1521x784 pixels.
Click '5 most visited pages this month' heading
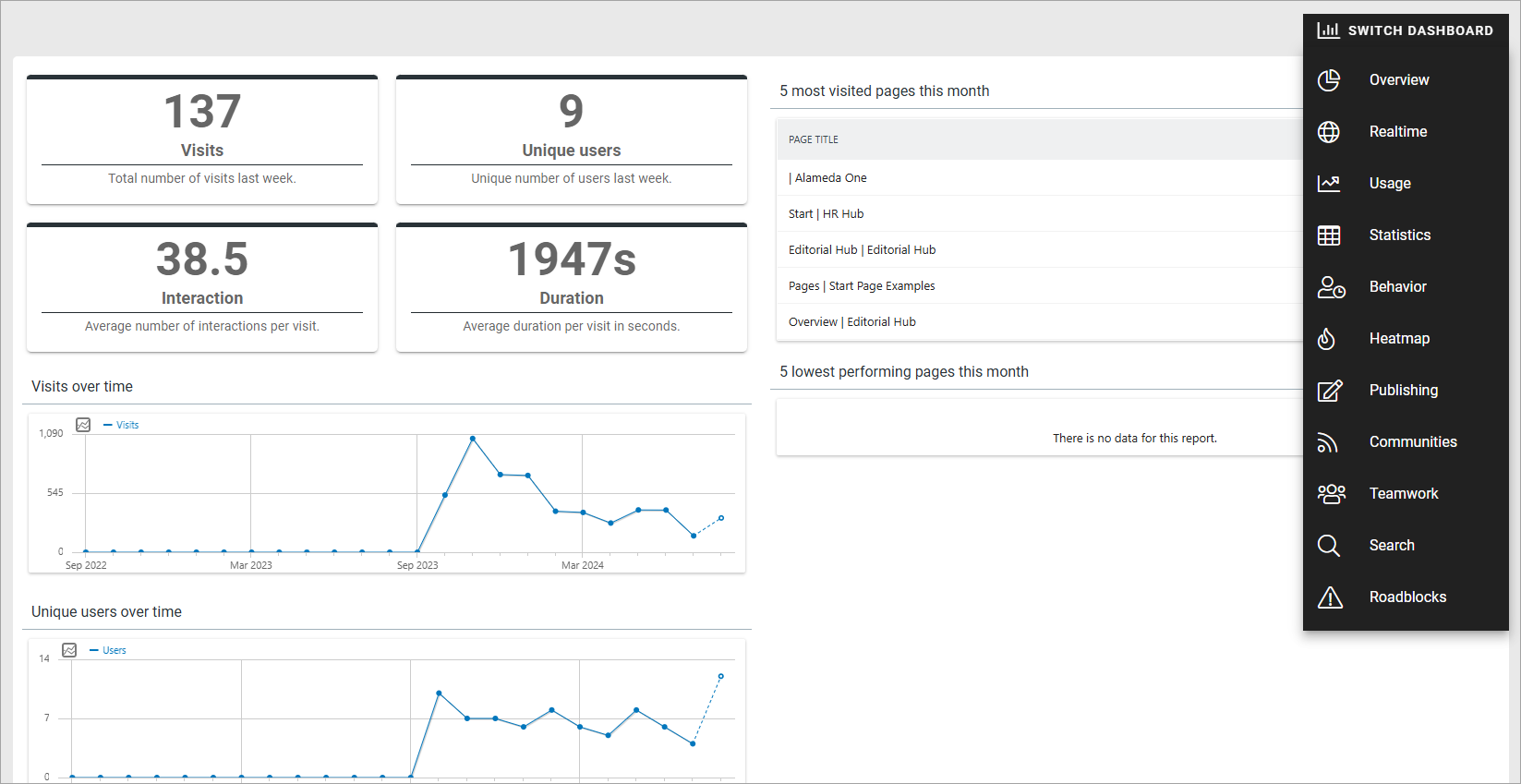[x=885, y=91]
